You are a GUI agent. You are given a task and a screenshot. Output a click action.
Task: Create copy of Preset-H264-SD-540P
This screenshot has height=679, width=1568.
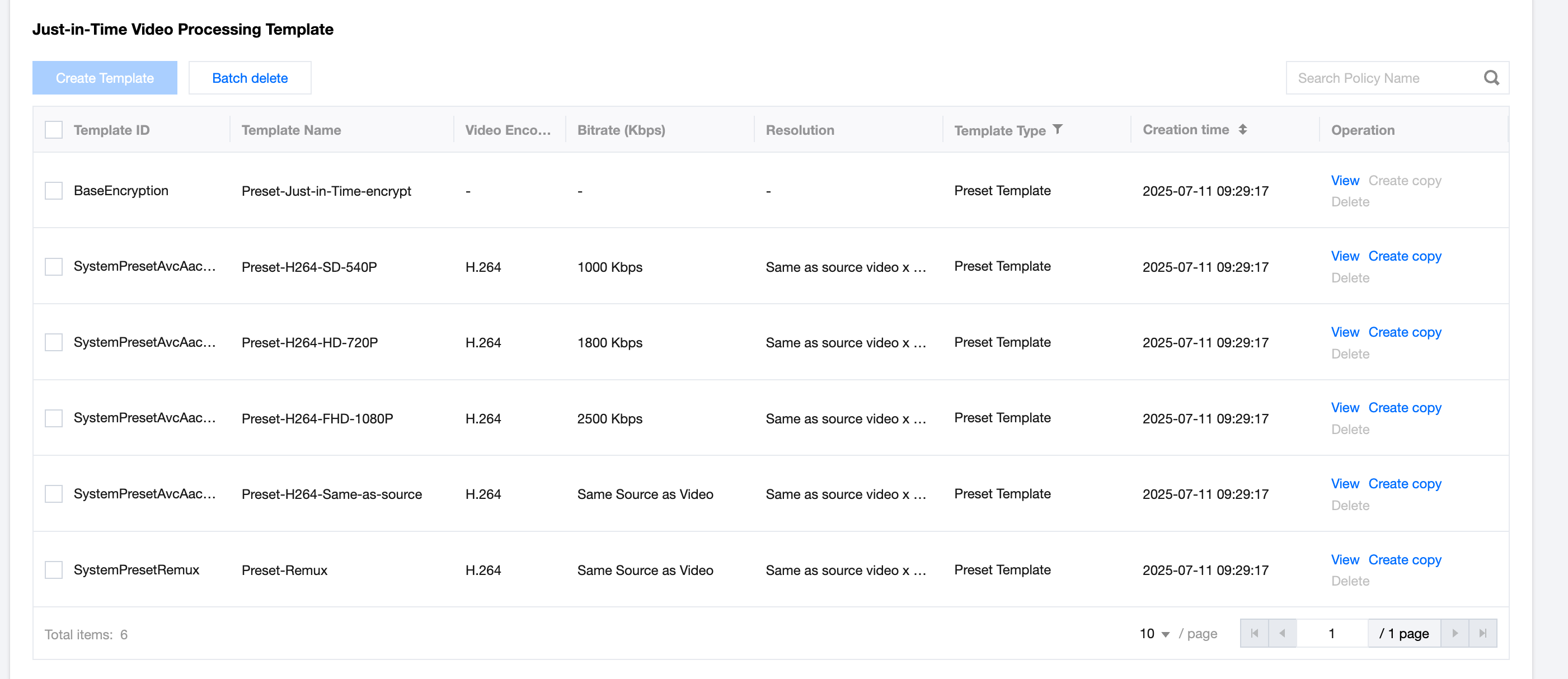pyautogui.click(x=1404, y=256)
